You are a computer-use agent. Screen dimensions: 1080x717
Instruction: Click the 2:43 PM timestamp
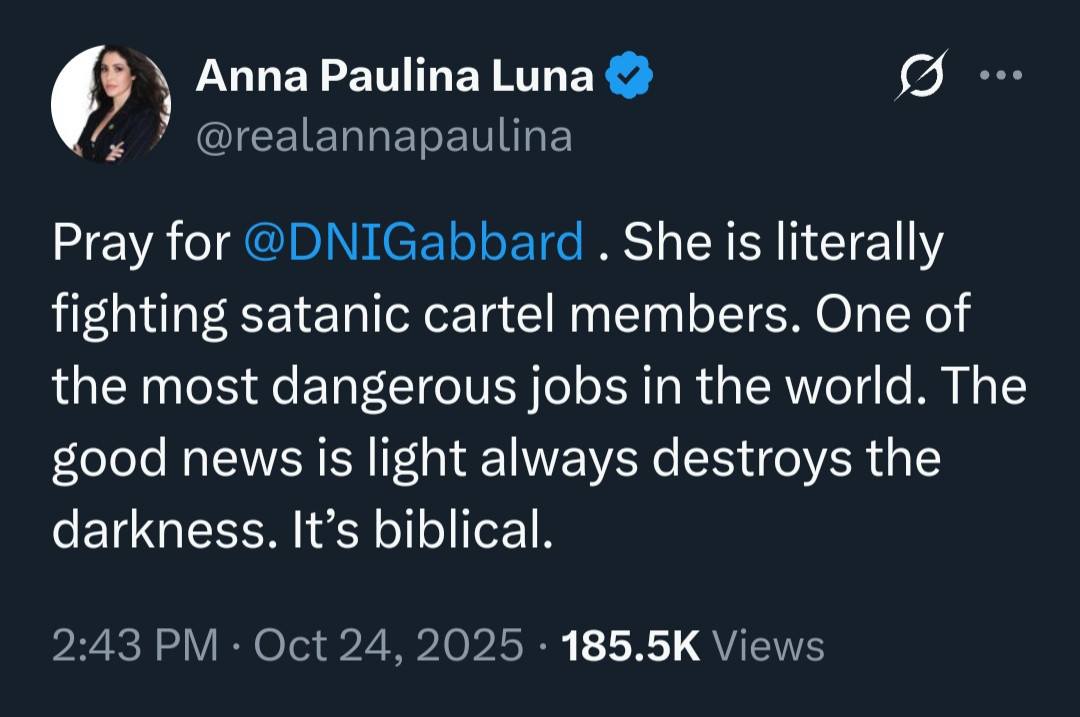coord(134,646)
